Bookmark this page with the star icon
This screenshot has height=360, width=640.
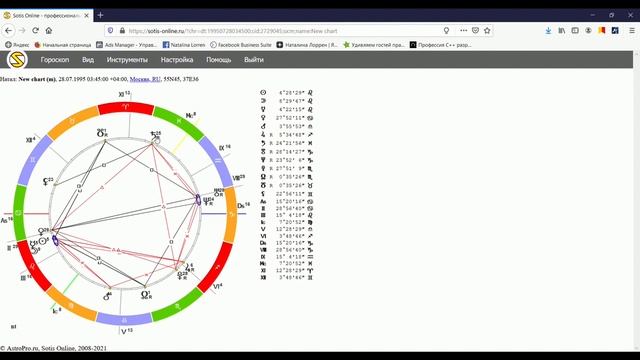[487, 31]
